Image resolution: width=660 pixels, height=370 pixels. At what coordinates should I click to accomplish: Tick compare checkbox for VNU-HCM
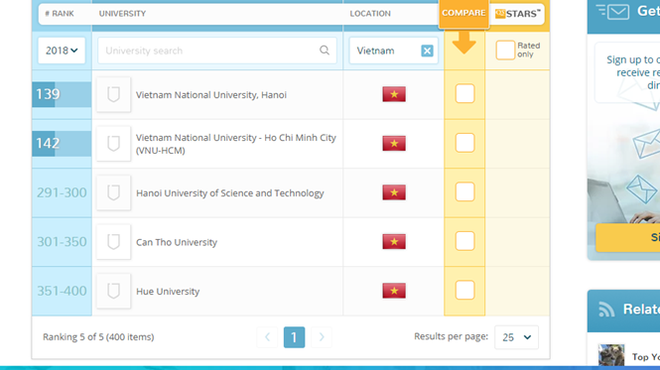[465, 143]
